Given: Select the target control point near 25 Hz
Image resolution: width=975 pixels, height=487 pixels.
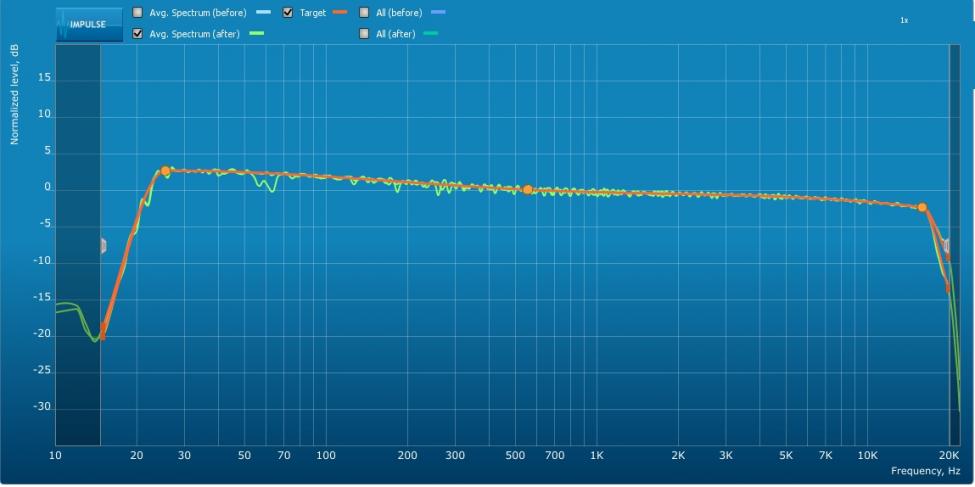Looking at the screenshot, I should pyautogui.click(x=165, y=171).
